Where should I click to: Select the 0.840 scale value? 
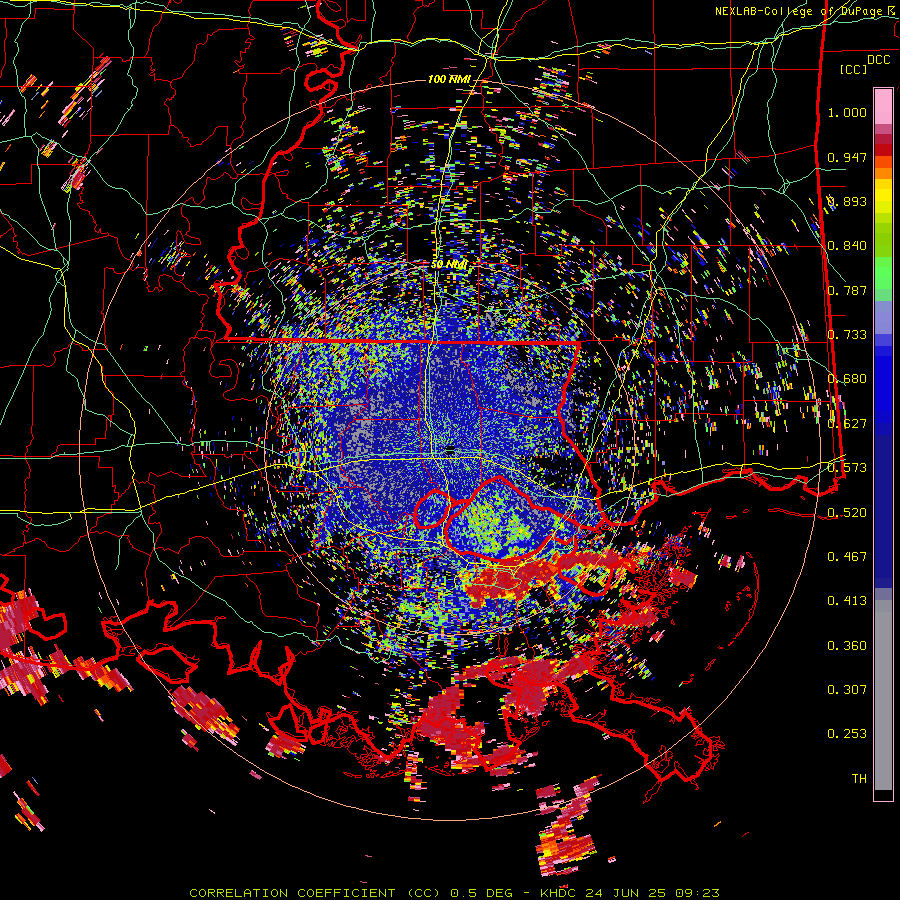tap(847, 246)
